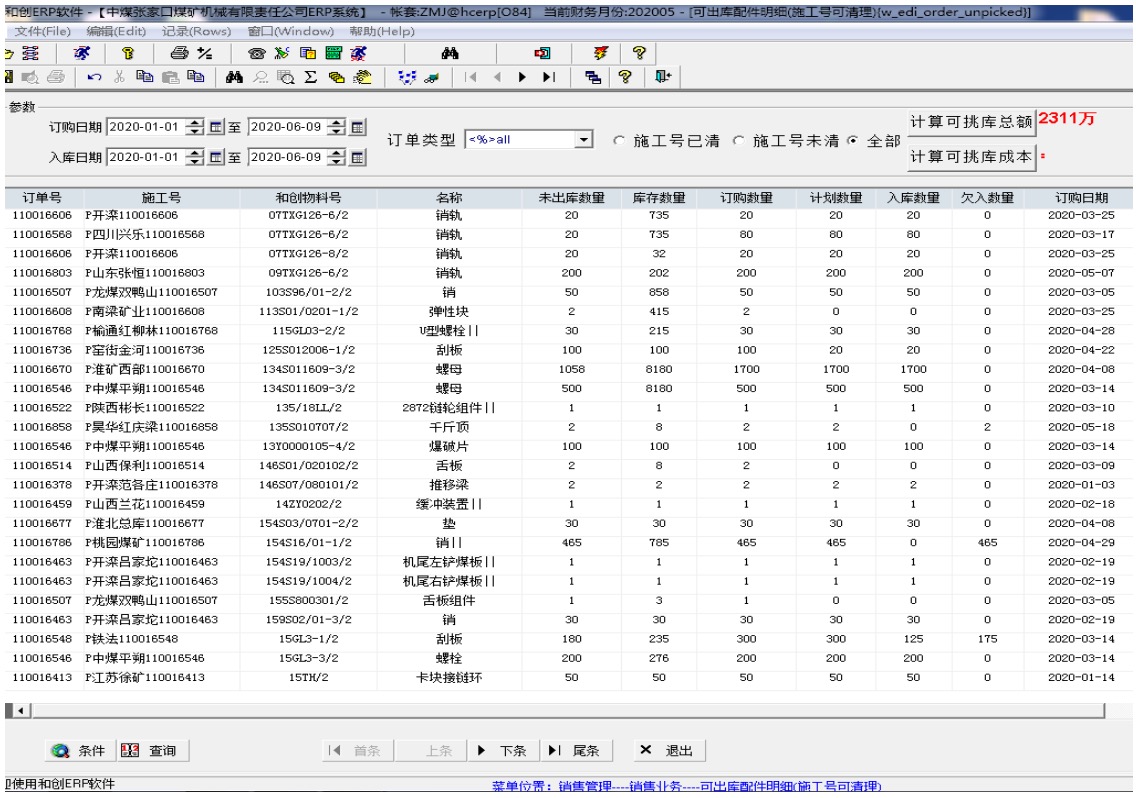Click the 计算可挑库总额 button
The width and height of the screenshot is (1136, 798).
click(971, 122)
